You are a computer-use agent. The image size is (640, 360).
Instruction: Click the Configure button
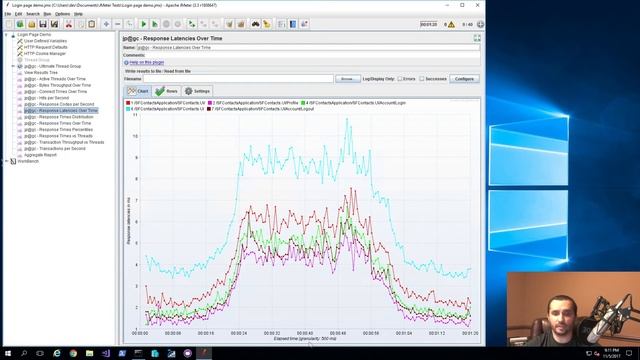tap(464, 79)
